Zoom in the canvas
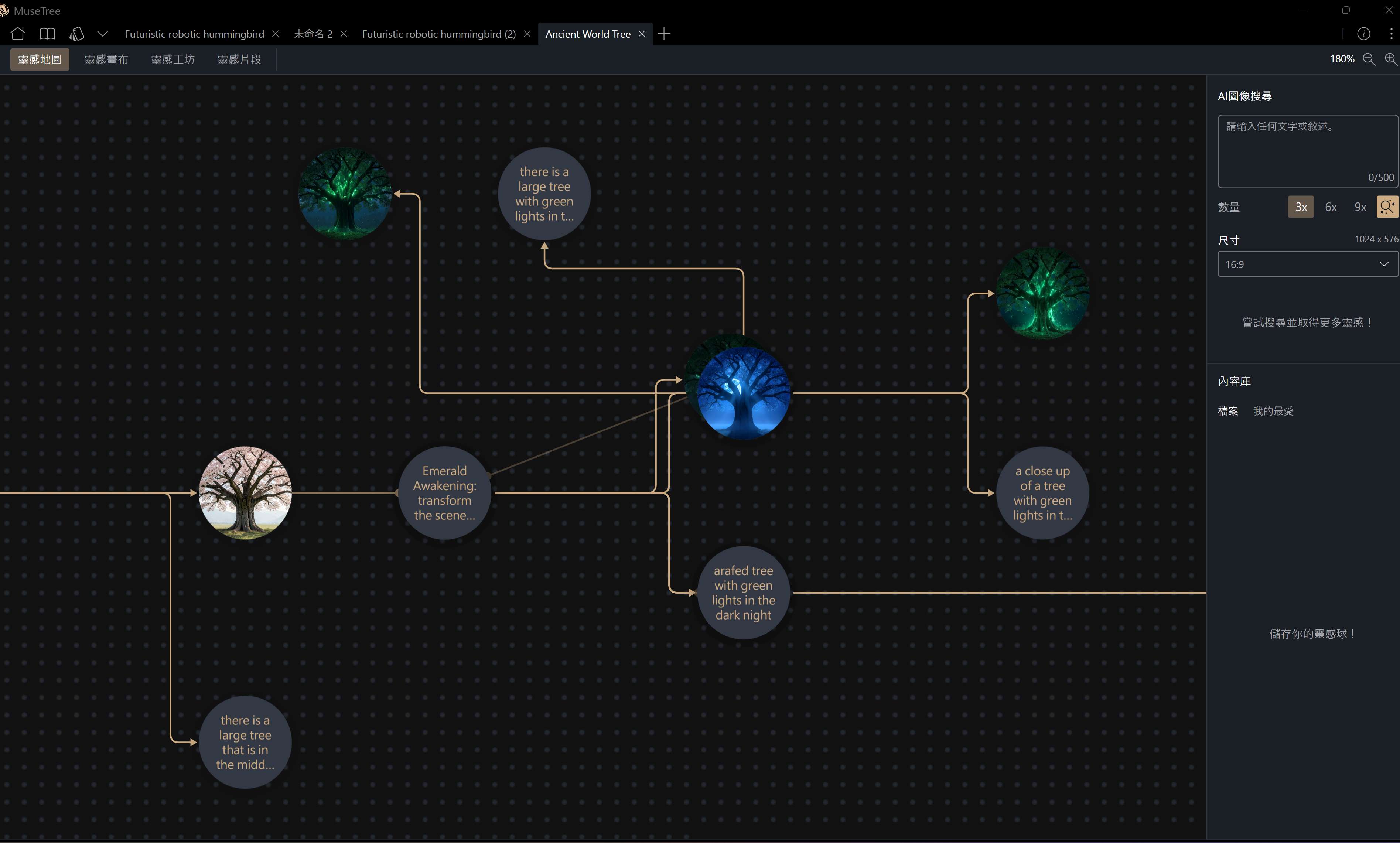 point(1391,59)
